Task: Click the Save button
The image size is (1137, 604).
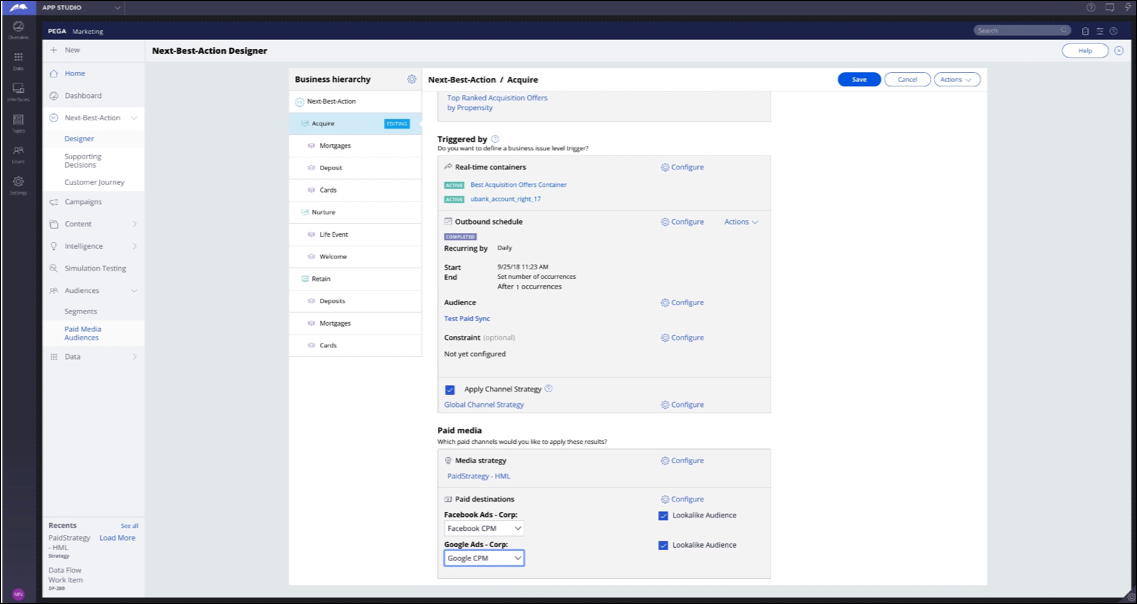Action: (x=859, y=79)
